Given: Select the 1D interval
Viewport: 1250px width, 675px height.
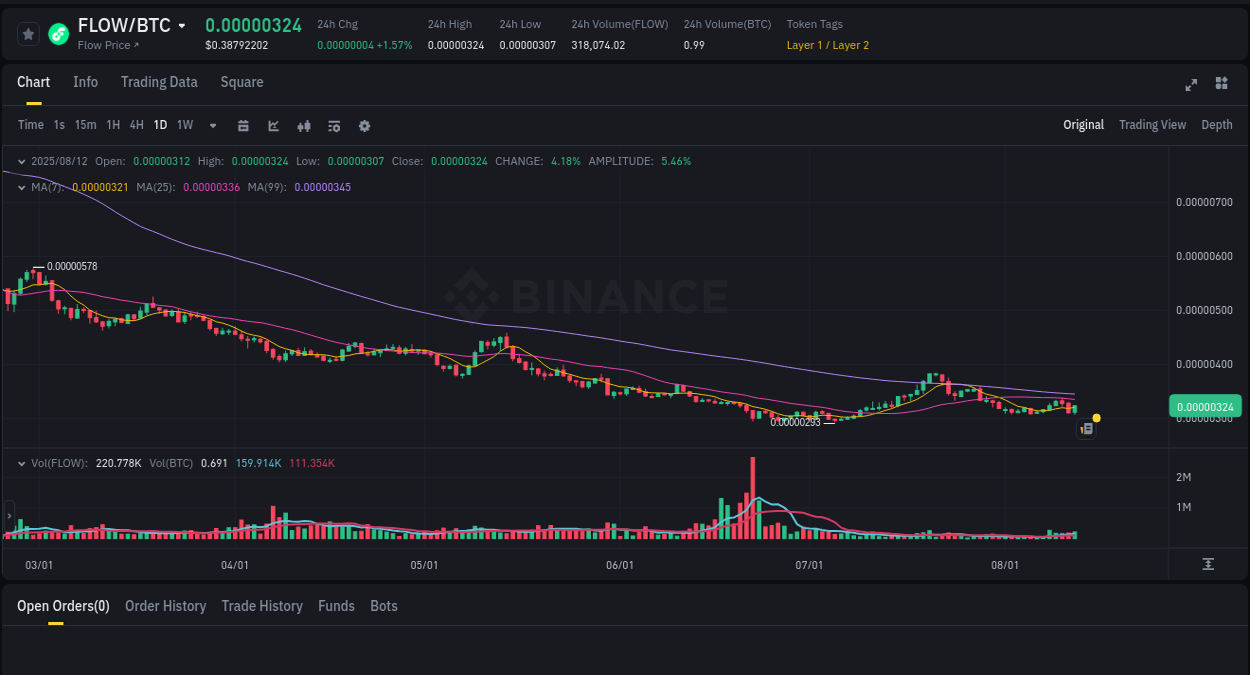Looking at the screenshot, I should click(160, 125).
